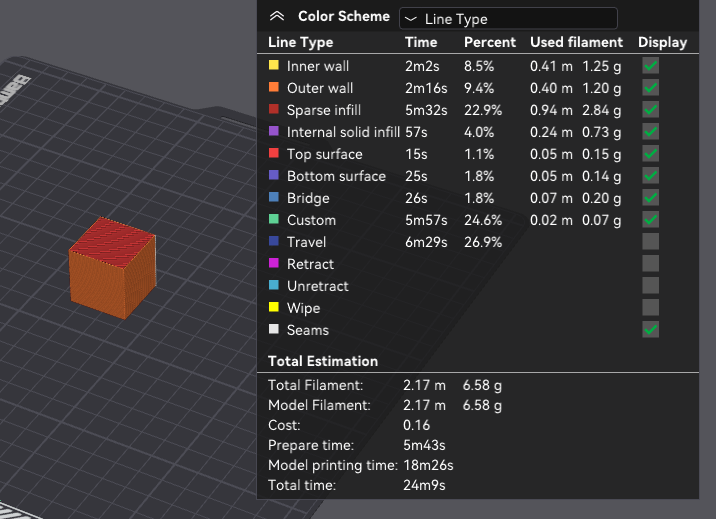Click the orange Outer wall color swatch

point(274,88)
